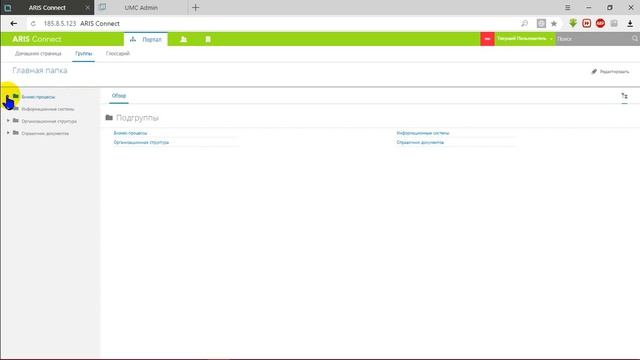Click the magnifier icon in search box
This screenshot has width=640, height=360.
point(635,38)
